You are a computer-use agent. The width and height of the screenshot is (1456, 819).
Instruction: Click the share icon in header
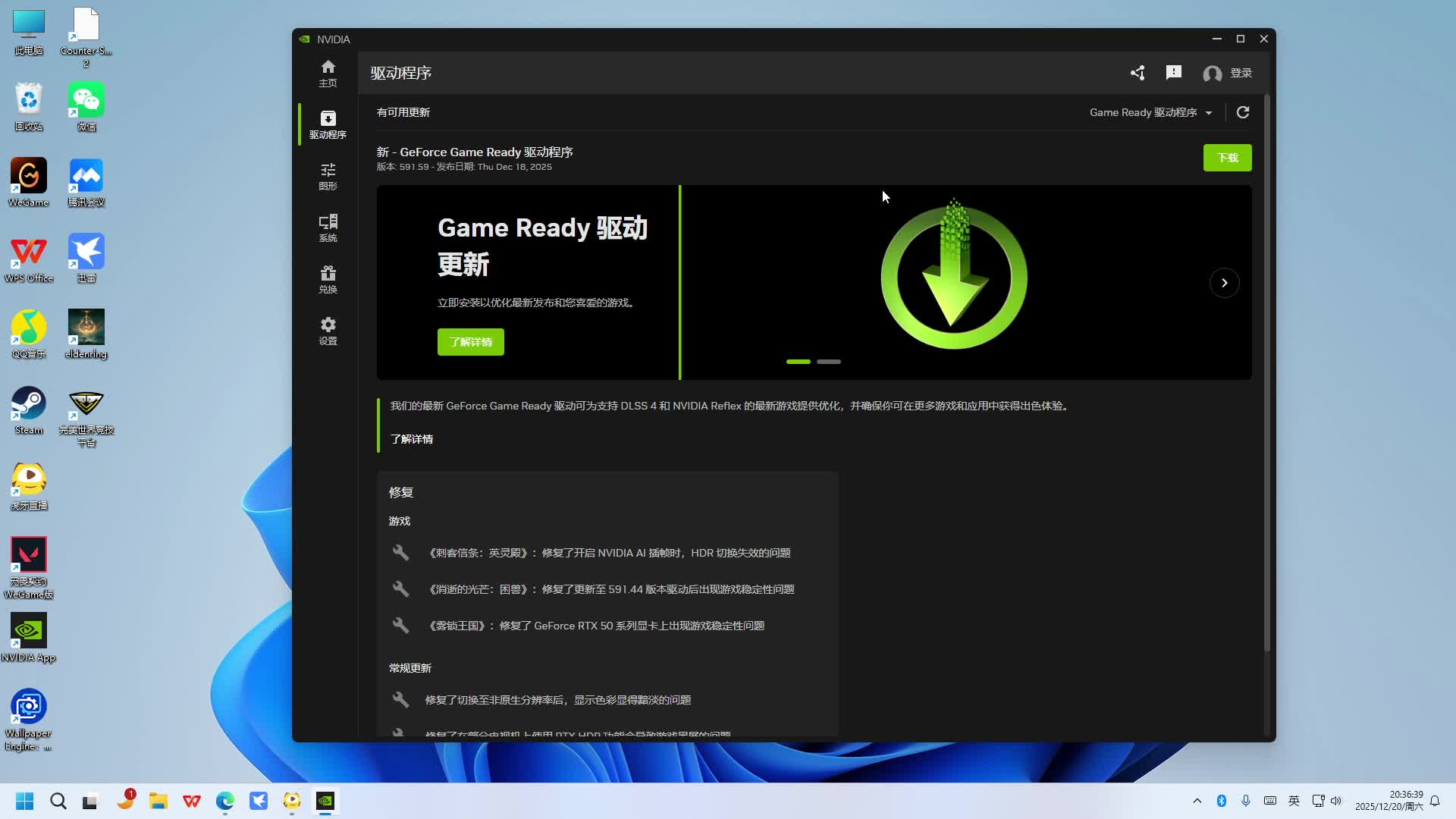click(x=1137, y=73)
